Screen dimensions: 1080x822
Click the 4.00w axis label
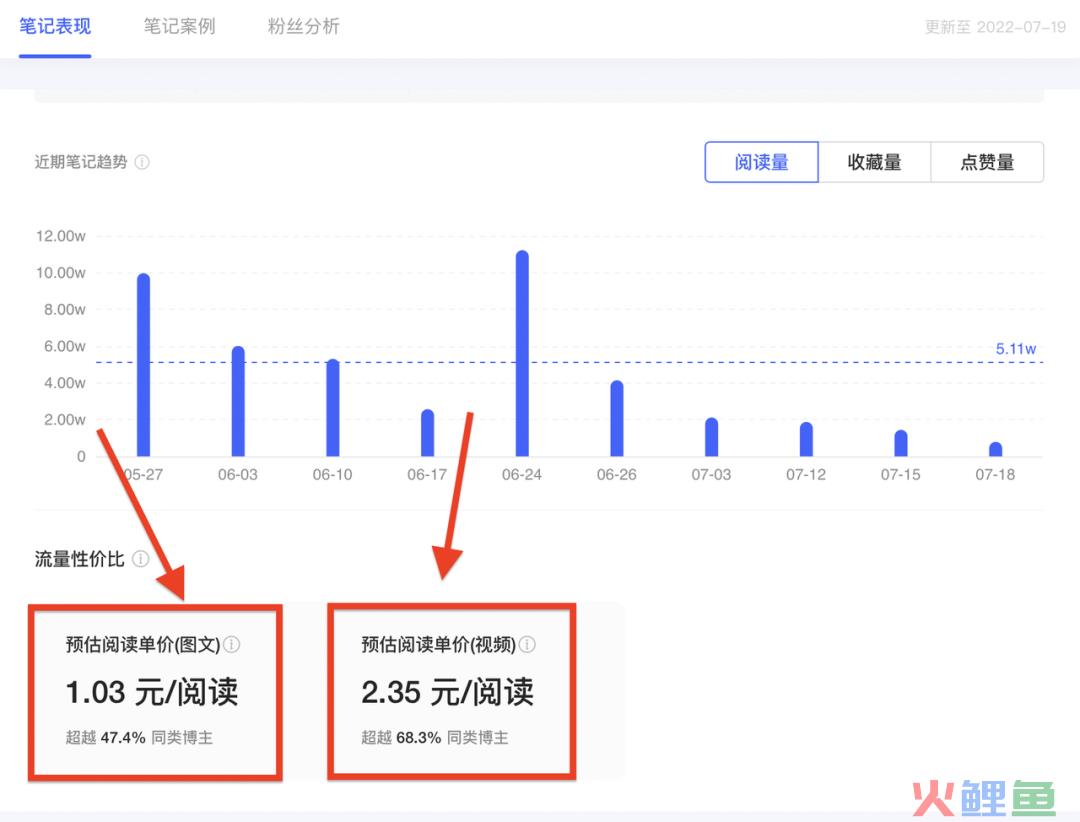click(65, 383)
